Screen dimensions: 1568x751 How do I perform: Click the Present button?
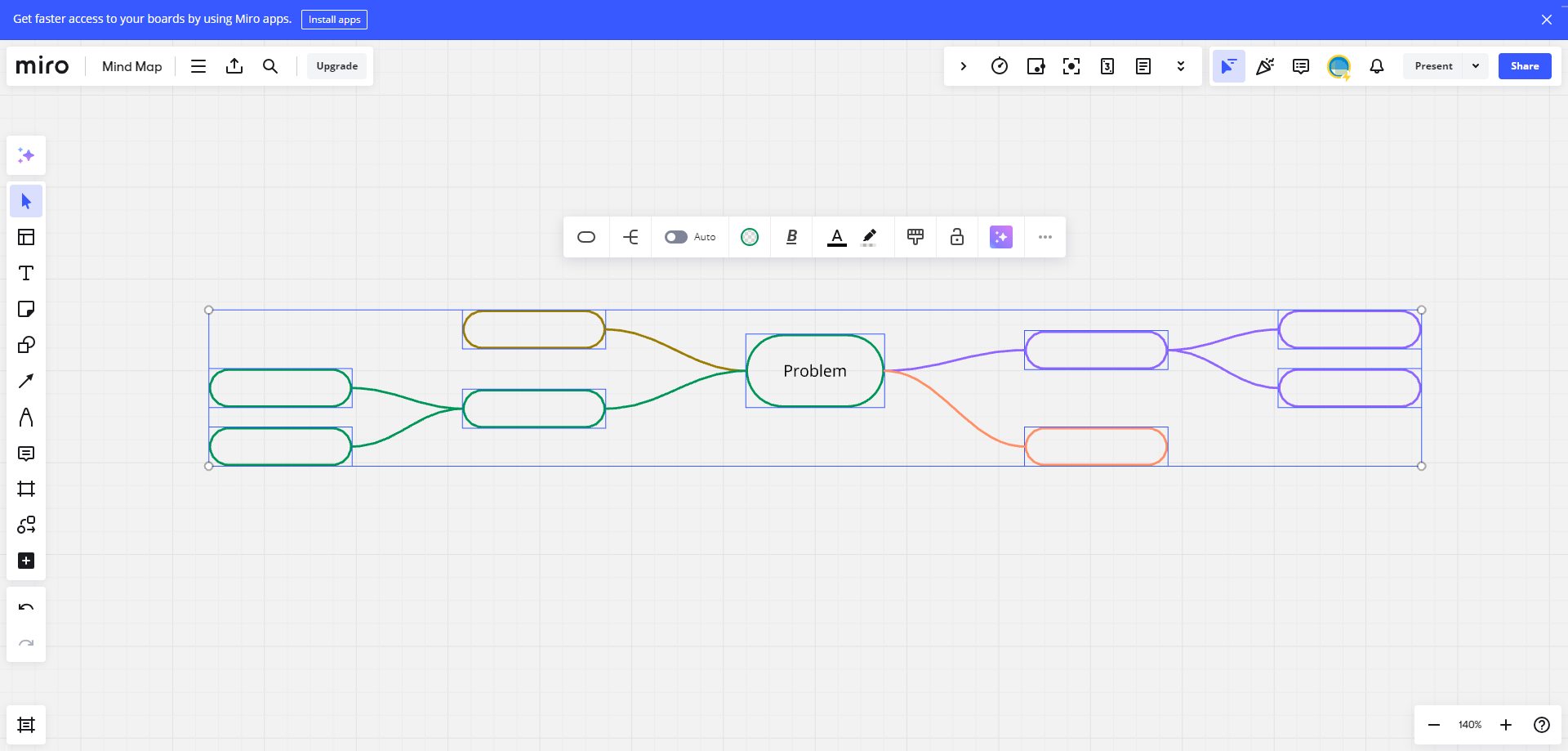1434,66
